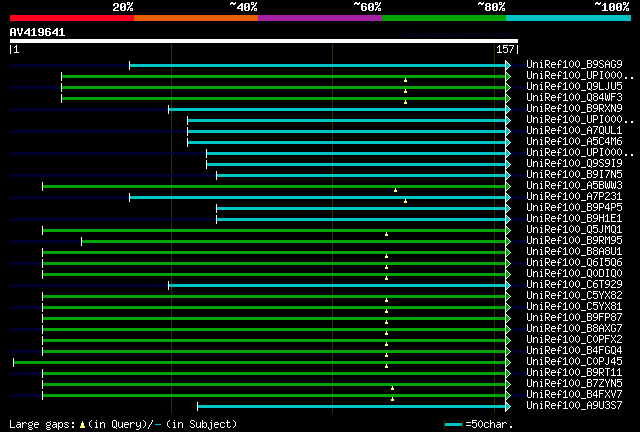The height and width of the screenshot is (432, 640).
Task: Choose the UniRef100_C5YX82 entry
Action: coord(574,296)
